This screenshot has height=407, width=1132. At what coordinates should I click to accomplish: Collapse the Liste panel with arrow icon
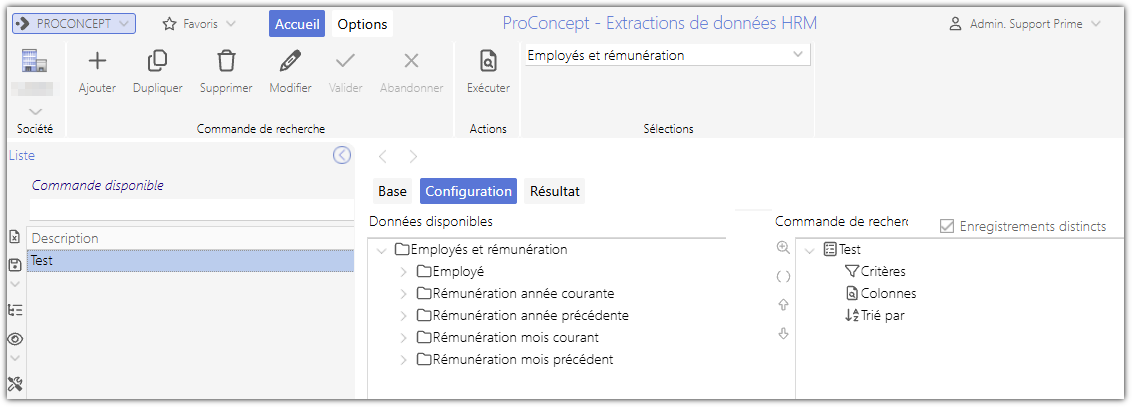tap(342, 155)
